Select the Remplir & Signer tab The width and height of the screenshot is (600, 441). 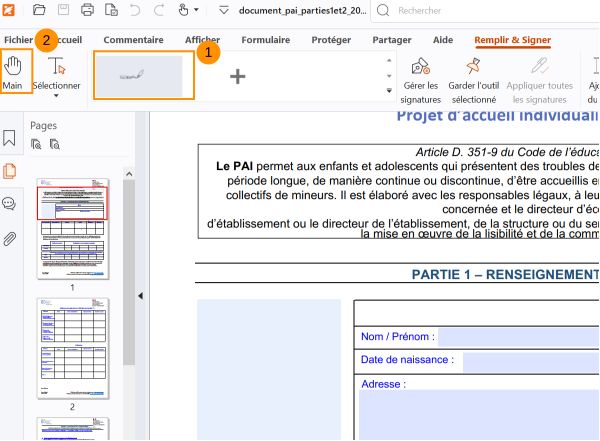click(512, 40)
